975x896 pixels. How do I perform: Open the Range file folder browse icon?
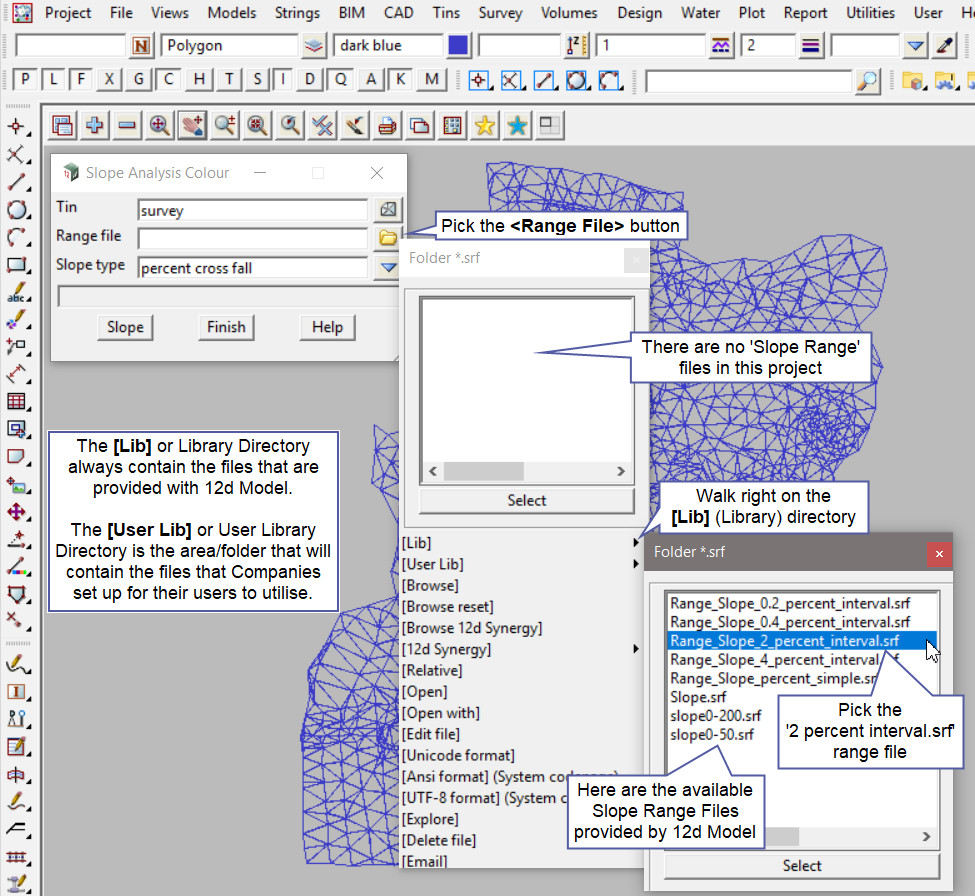(x=387, y=238)
